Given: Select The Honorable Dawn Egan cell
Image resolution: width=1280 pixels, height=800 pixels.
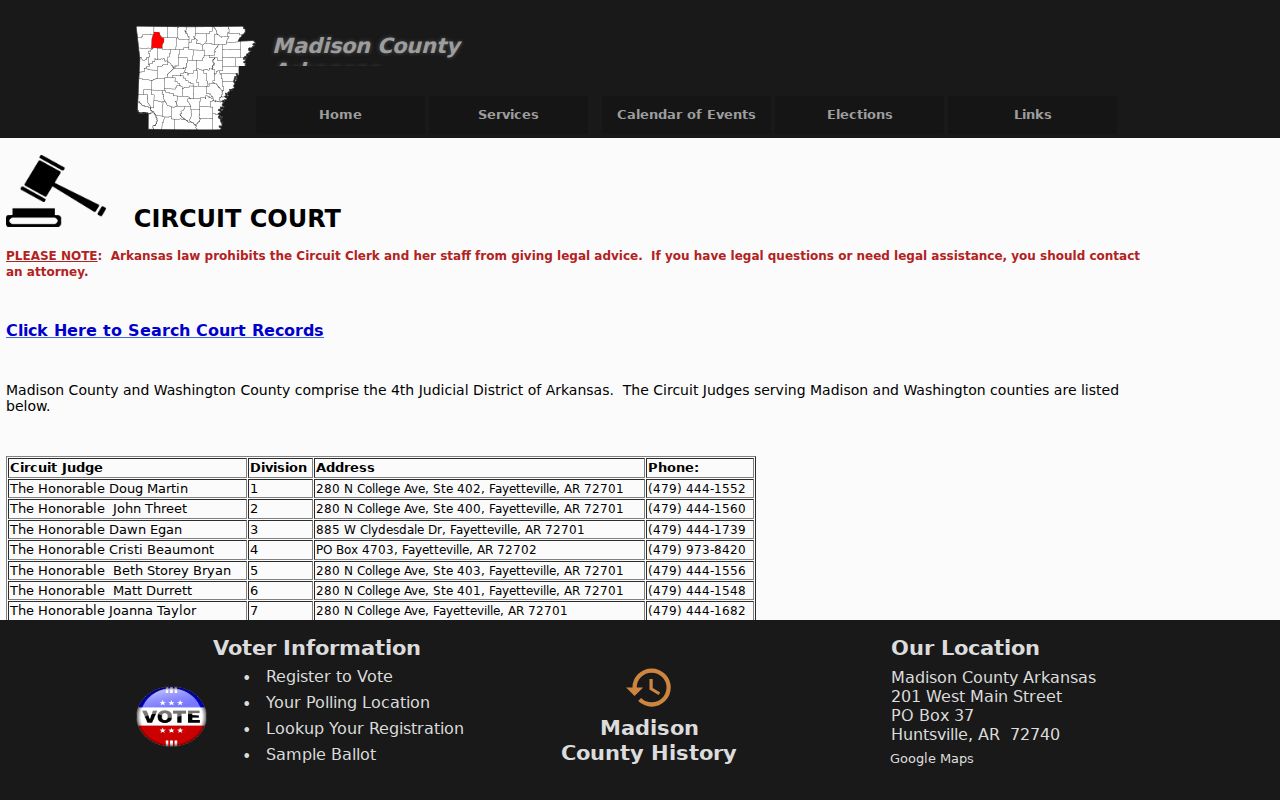Looking at the screenshot, I should (x=127, y=529).
